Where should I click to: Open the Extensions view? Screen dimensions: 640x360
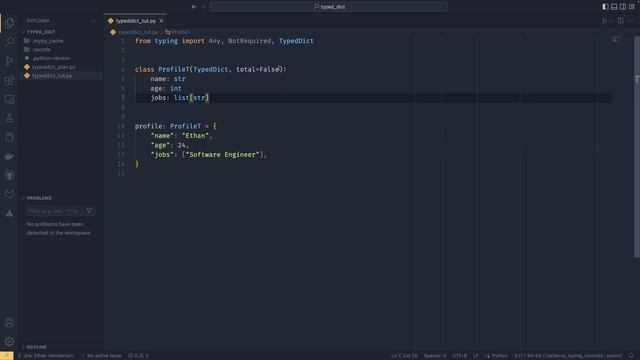click(9, 80)
